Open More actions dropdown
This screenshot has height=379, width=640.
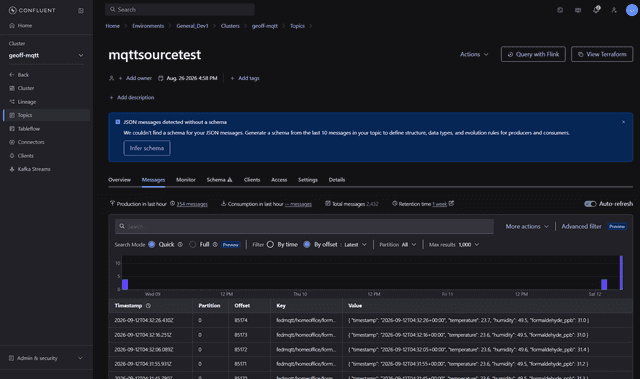(x=527, y=226)
